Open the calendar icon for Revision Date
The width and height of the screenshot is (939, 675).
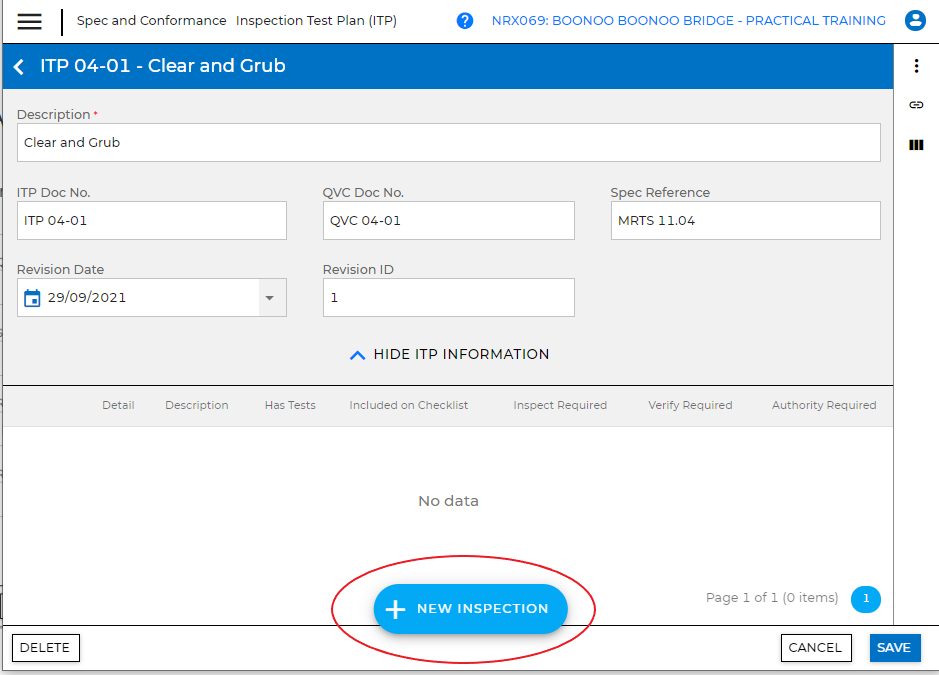pos(32,298)
